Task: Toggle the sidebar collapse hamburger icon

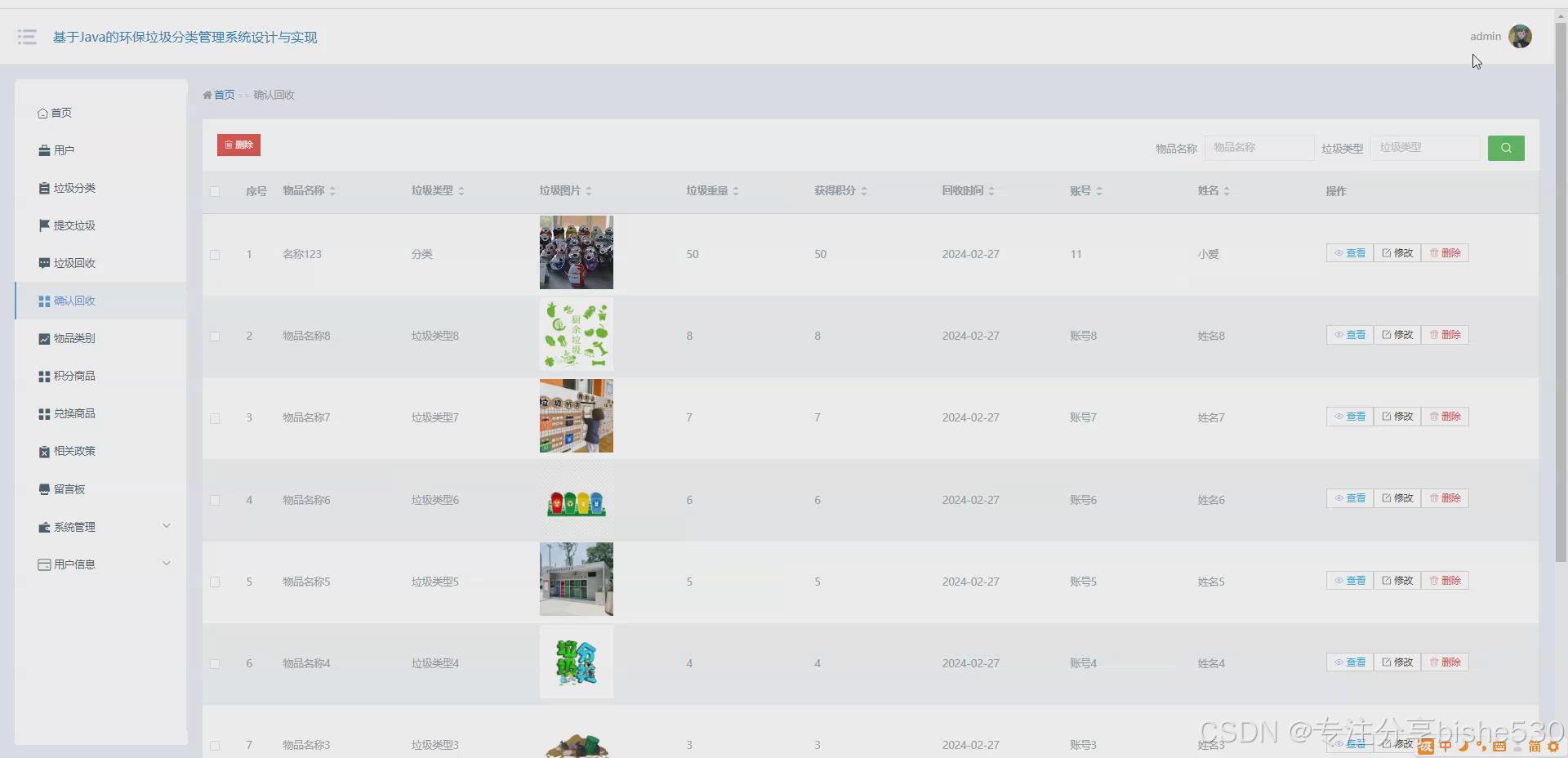Action: (x=27, y=37)
